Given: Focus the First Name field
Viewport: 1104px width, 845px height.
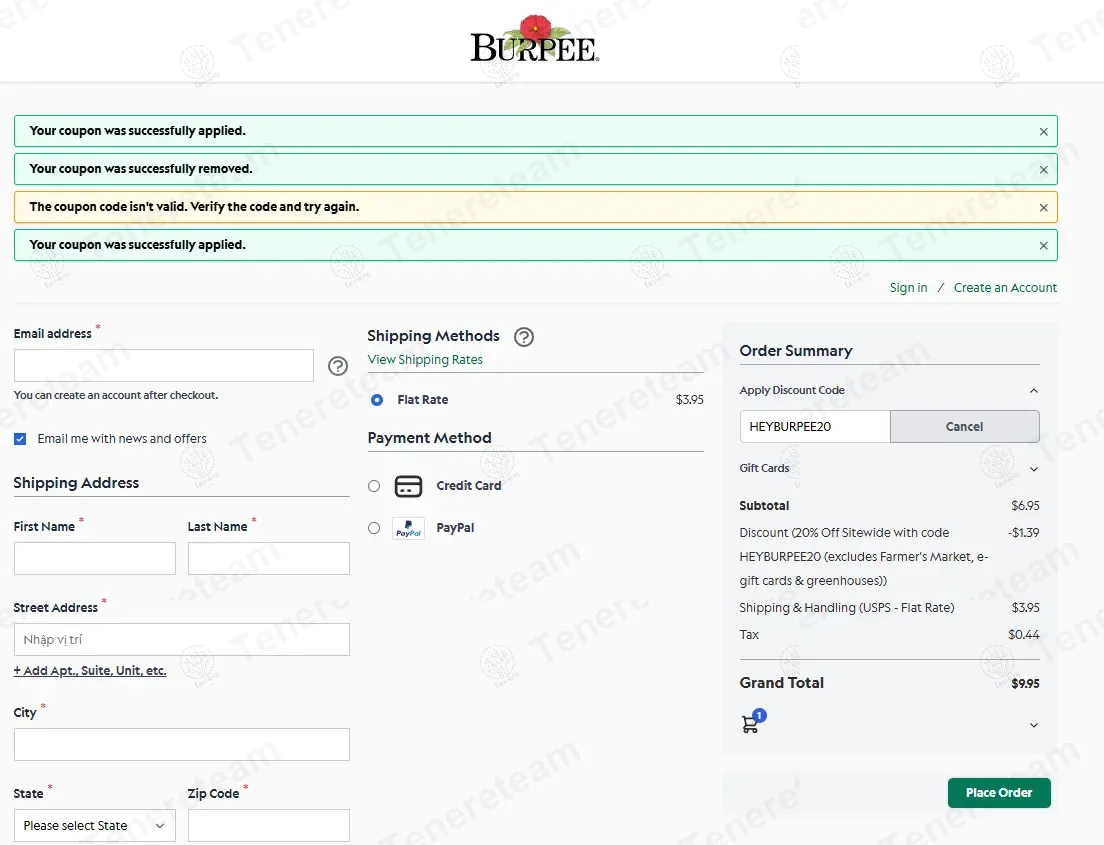Looking at the screenshot, I should 94,558.
